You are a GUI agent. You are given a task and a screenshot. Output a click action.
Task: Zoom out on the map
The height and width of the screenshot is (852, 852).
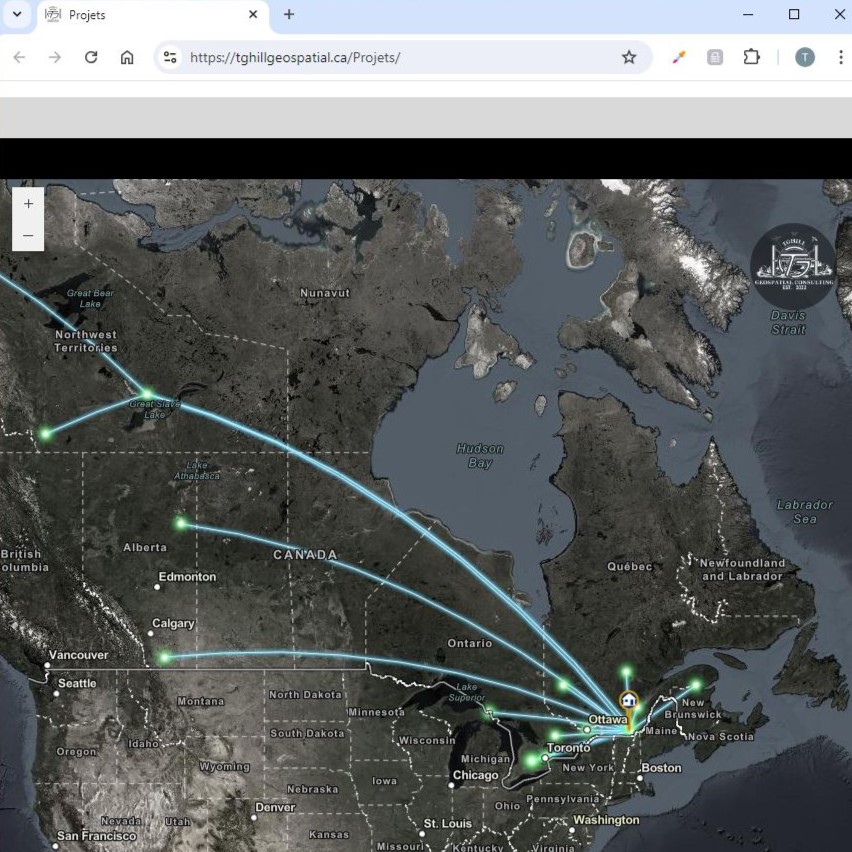coord(28,235)
